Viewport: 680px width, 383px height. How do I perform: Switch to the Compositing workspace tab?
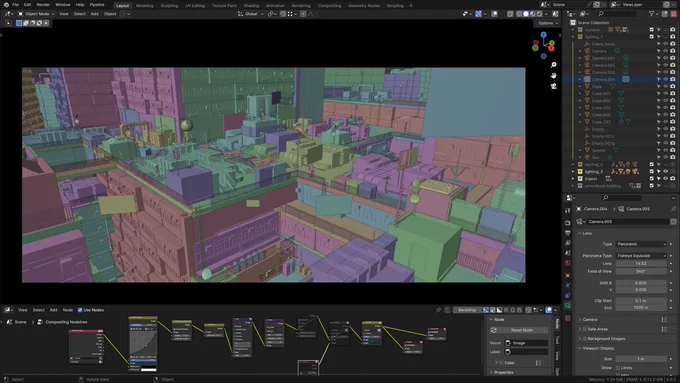click(x=330, y=6)
